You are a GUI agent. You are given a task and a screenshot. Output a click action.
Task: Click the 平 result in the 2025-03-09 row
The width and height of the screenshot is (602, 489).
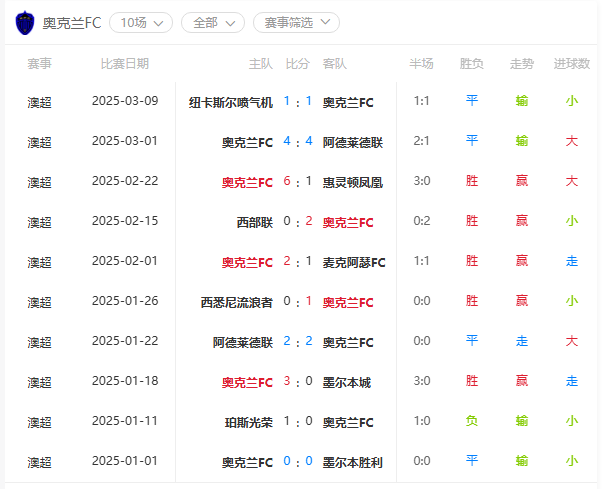coord(471,101)
